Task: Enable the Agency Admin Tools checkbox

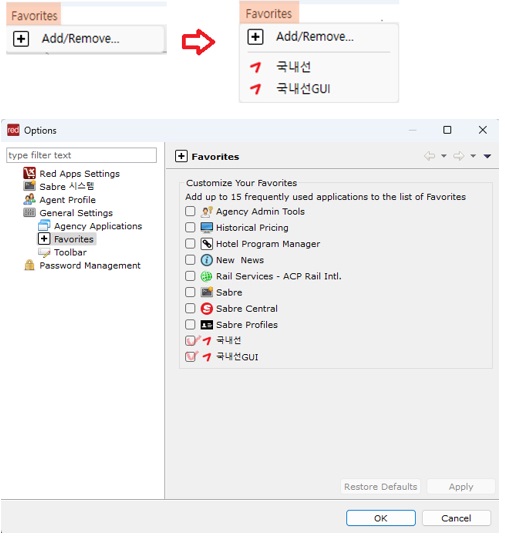Action: coord(190,211)
